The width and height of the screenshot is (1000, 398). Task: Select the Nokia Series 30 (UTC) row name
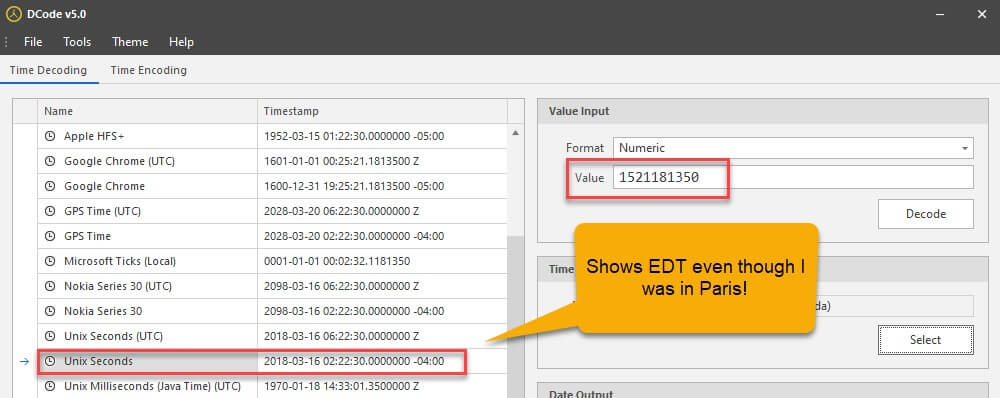click(x=118, y=286)
